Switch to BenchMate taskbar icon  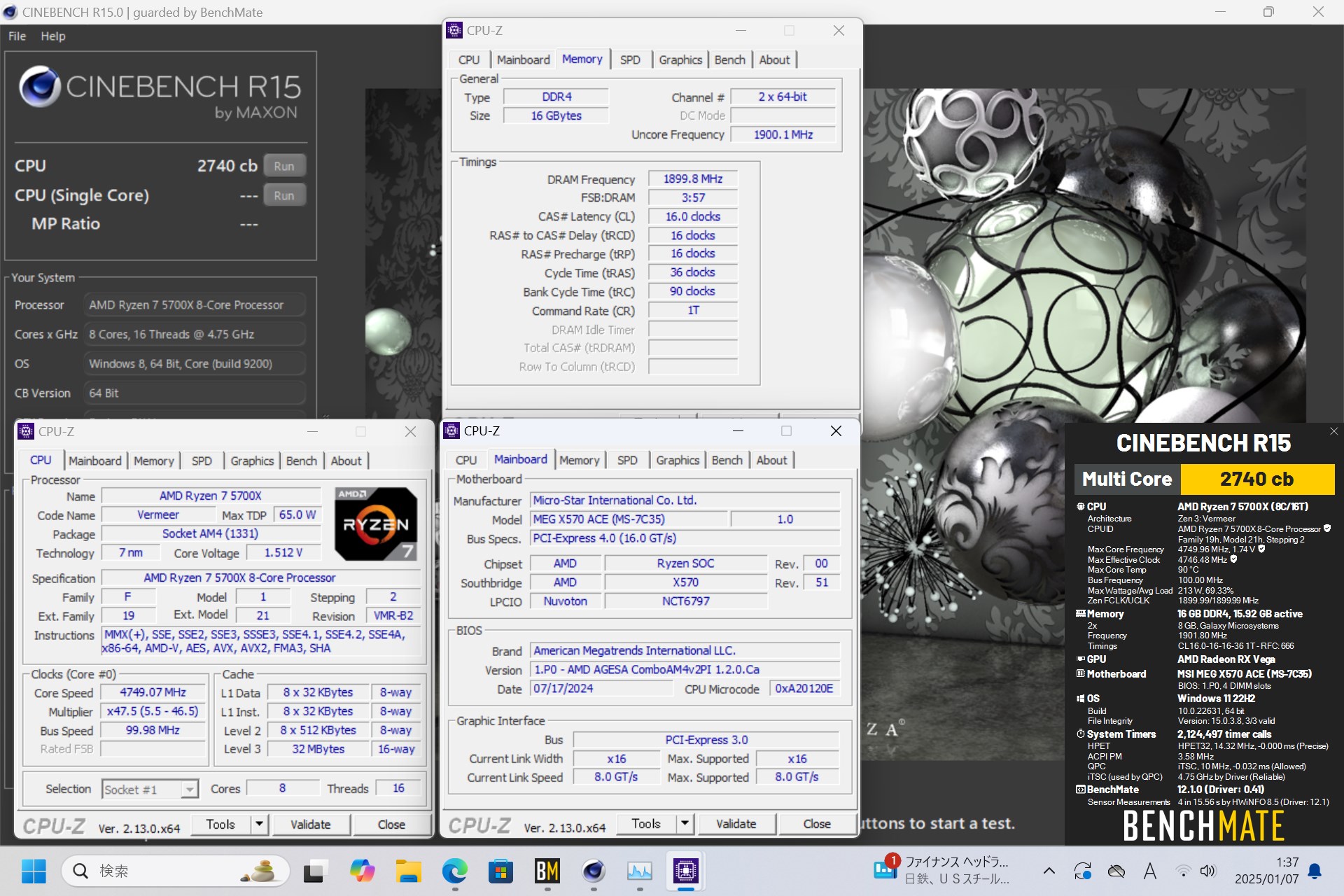coord(547,871)
